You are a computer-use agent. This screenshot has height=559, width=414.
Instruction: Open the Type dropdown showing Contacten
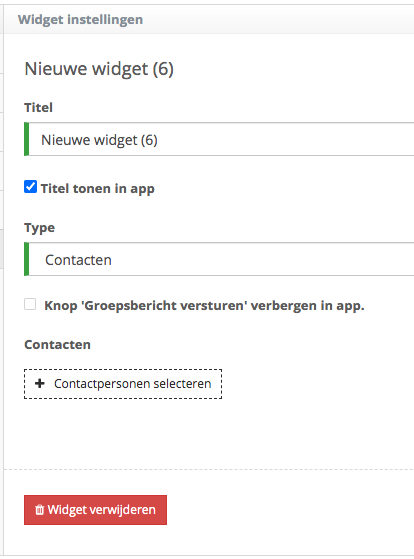coord(221,259)
